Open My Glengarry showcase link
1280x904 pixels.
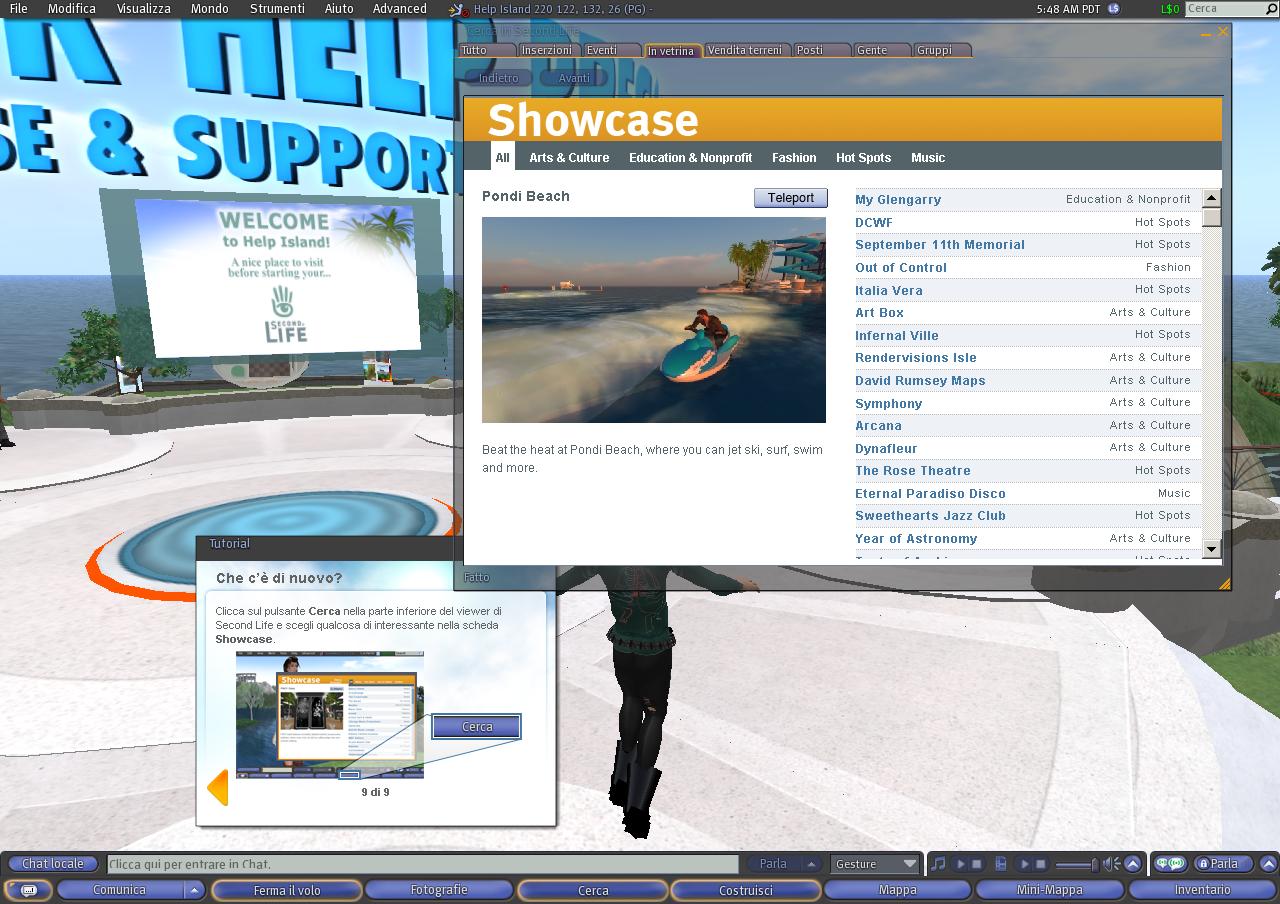(x=898, y=200)
